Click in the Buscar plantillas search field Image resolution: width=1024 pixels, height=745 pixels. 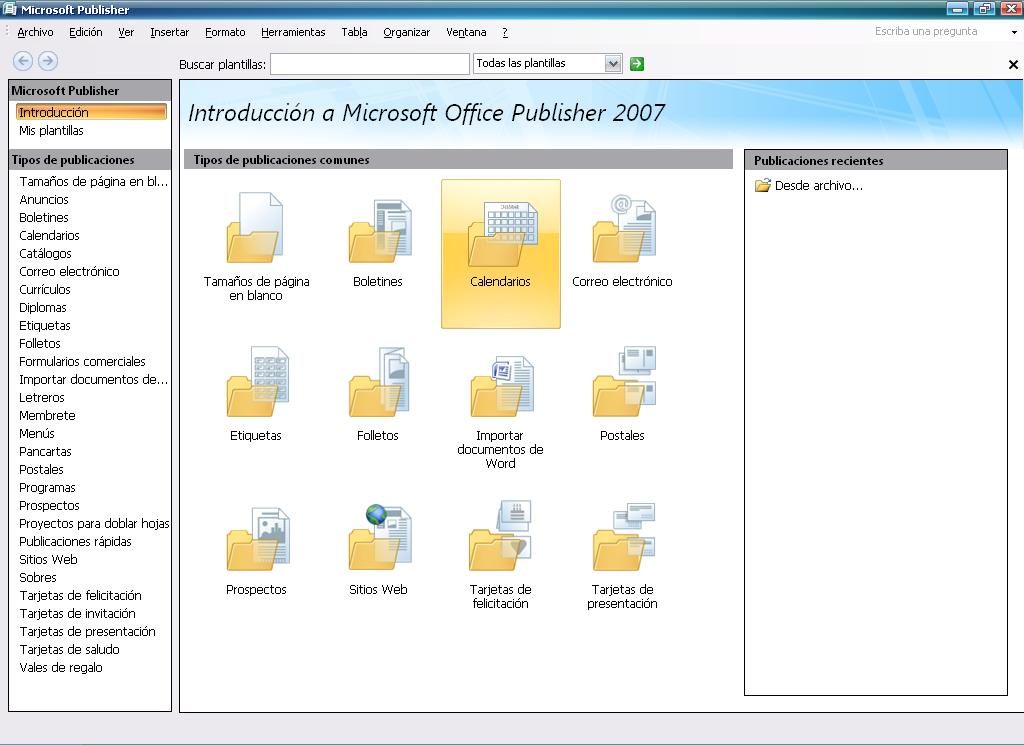(369, 64)
